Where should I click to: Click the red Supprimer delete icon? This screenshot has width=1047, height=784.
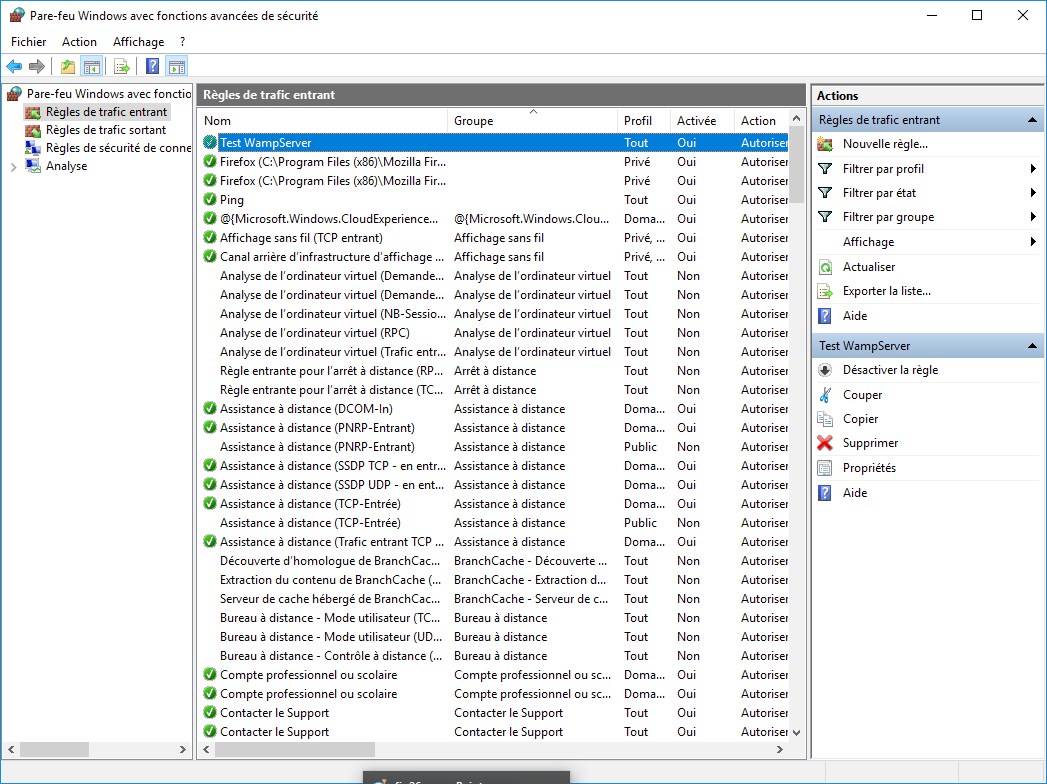825,443
